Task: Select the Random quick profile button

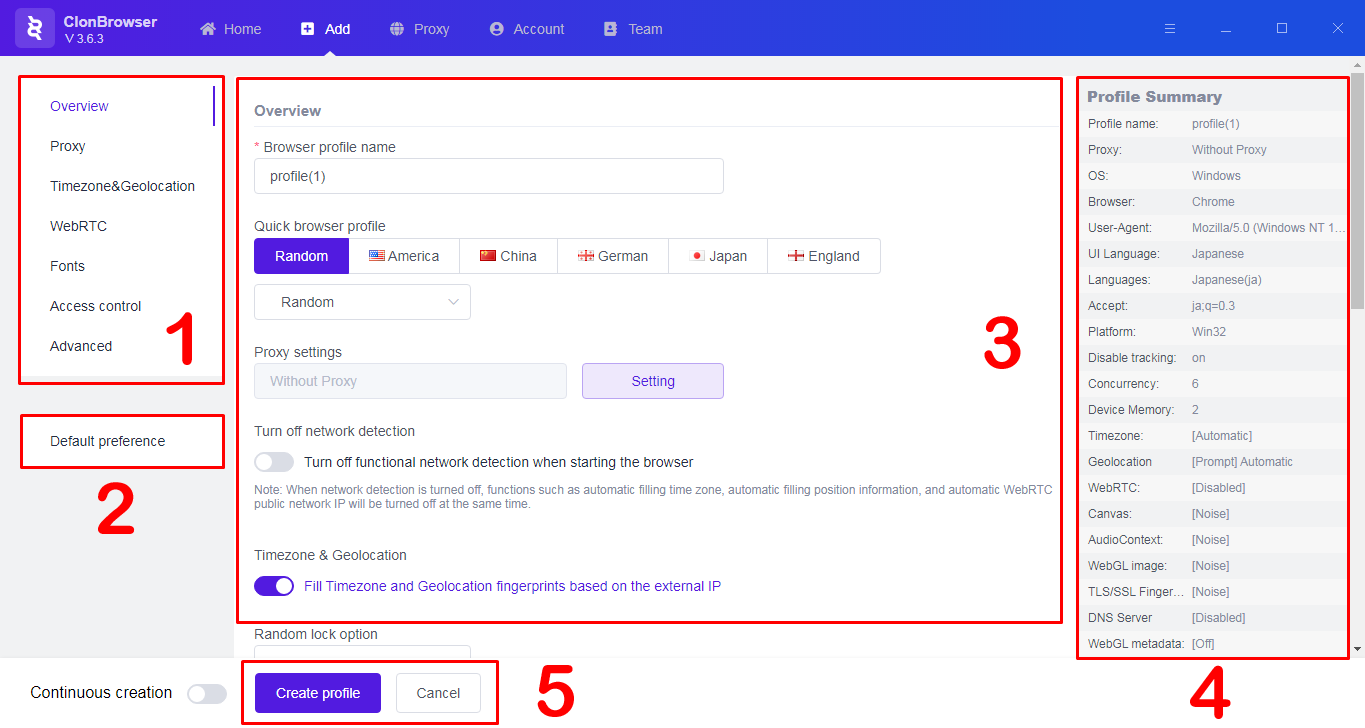Action: click(301, 256)
